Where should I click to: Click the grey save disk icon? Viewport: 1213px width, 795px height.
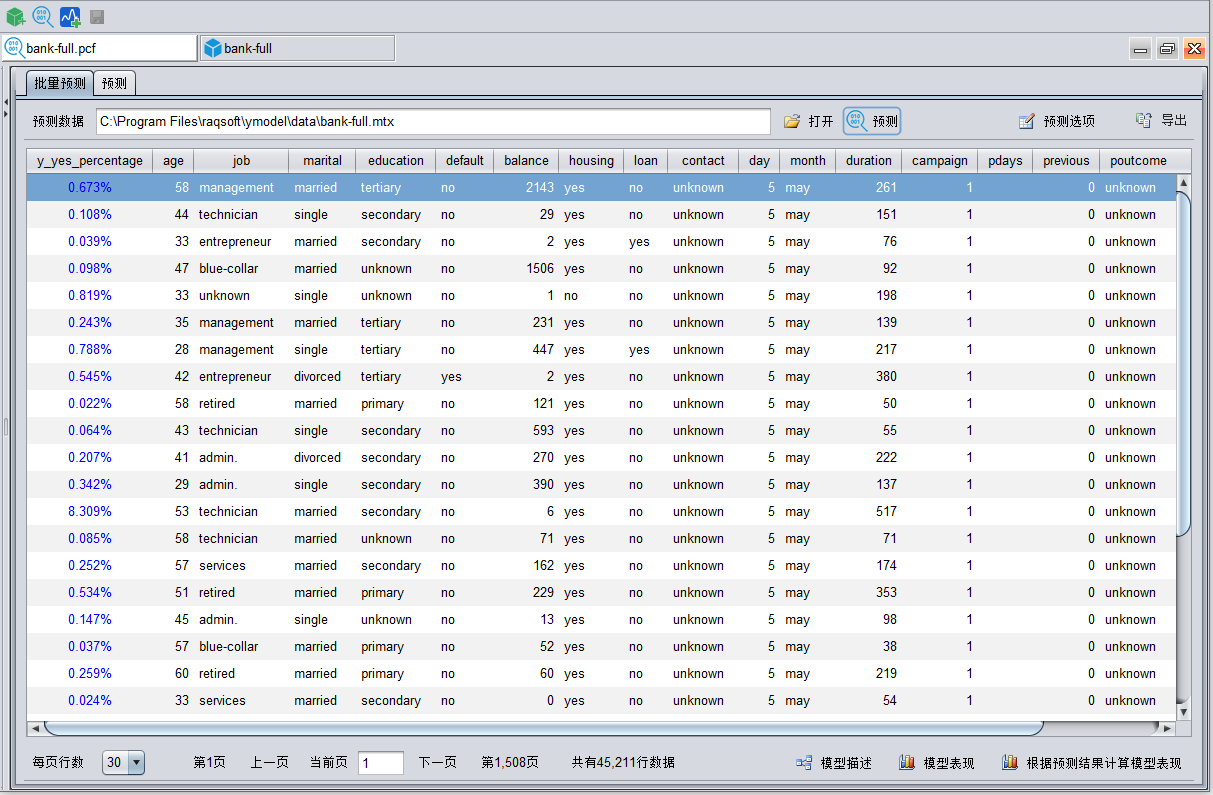(x=97, y=17)
